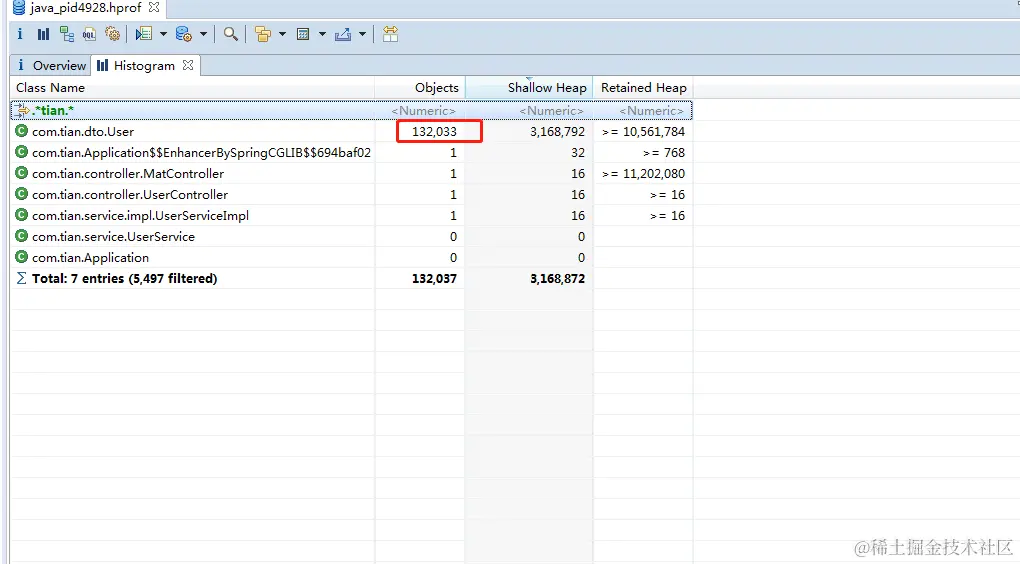Expand the group-by dropdown arrow
This screenshot has width=1020, height=564.
coord(282,34)
